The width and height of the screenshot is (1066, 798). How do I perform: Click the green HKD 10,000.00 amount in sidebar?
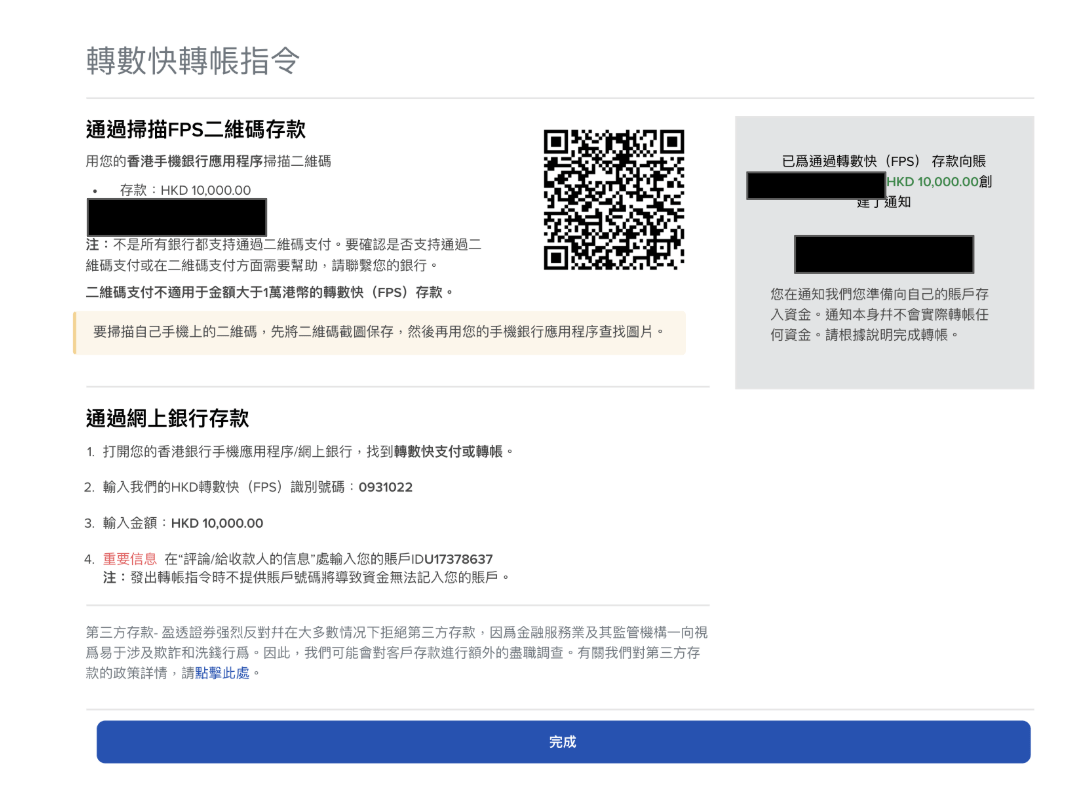coord(932,181)
